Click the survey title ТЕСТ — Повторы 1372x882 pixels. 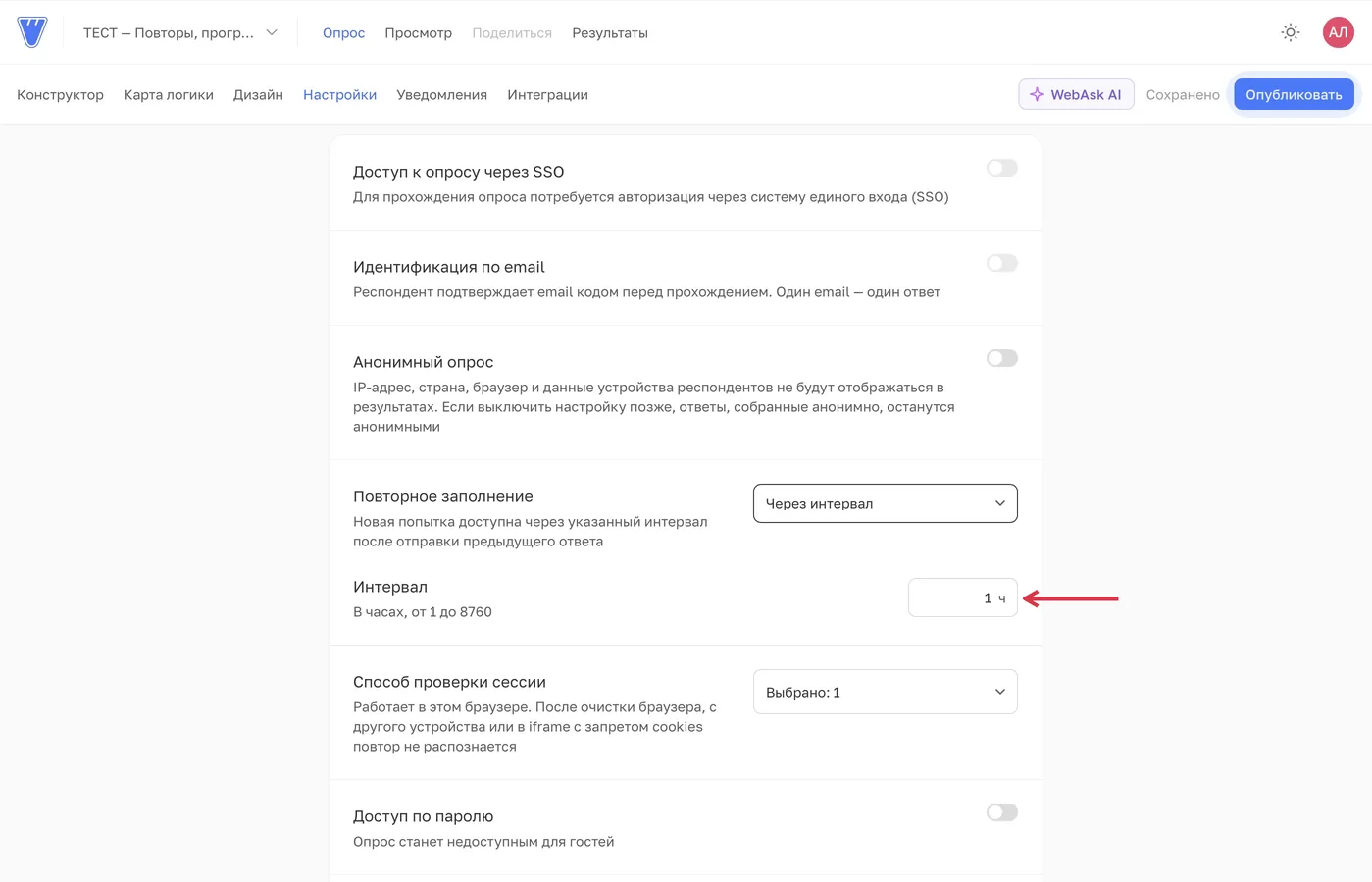click(168, 32)
